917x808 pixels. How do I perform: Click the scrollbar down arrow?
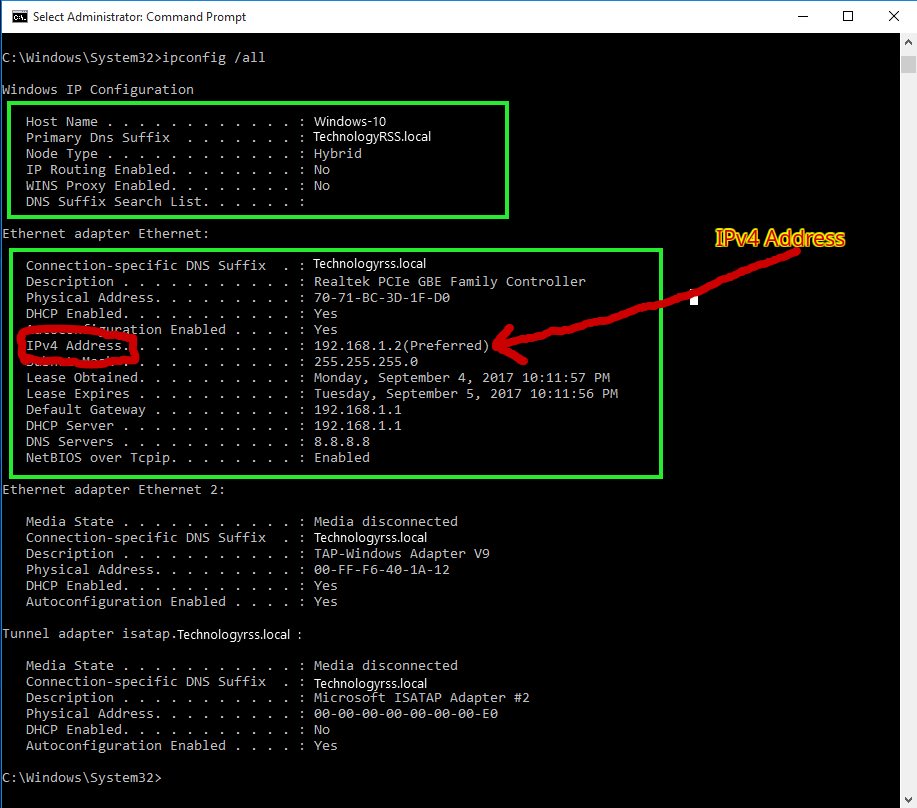pos(908,799)
